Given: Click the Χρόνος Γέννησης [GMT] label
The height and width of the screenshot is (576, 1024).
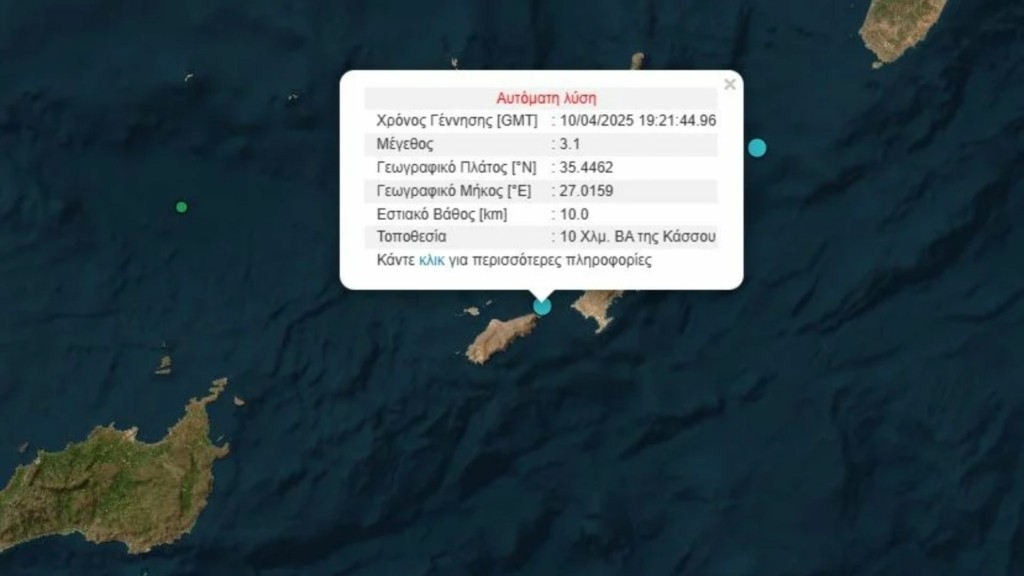Looking at the screenshot, I should coord(457,121).
